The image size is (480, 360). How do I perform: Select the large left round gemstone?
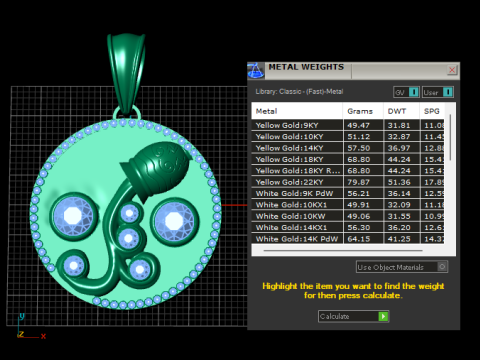tap(73, 216)
